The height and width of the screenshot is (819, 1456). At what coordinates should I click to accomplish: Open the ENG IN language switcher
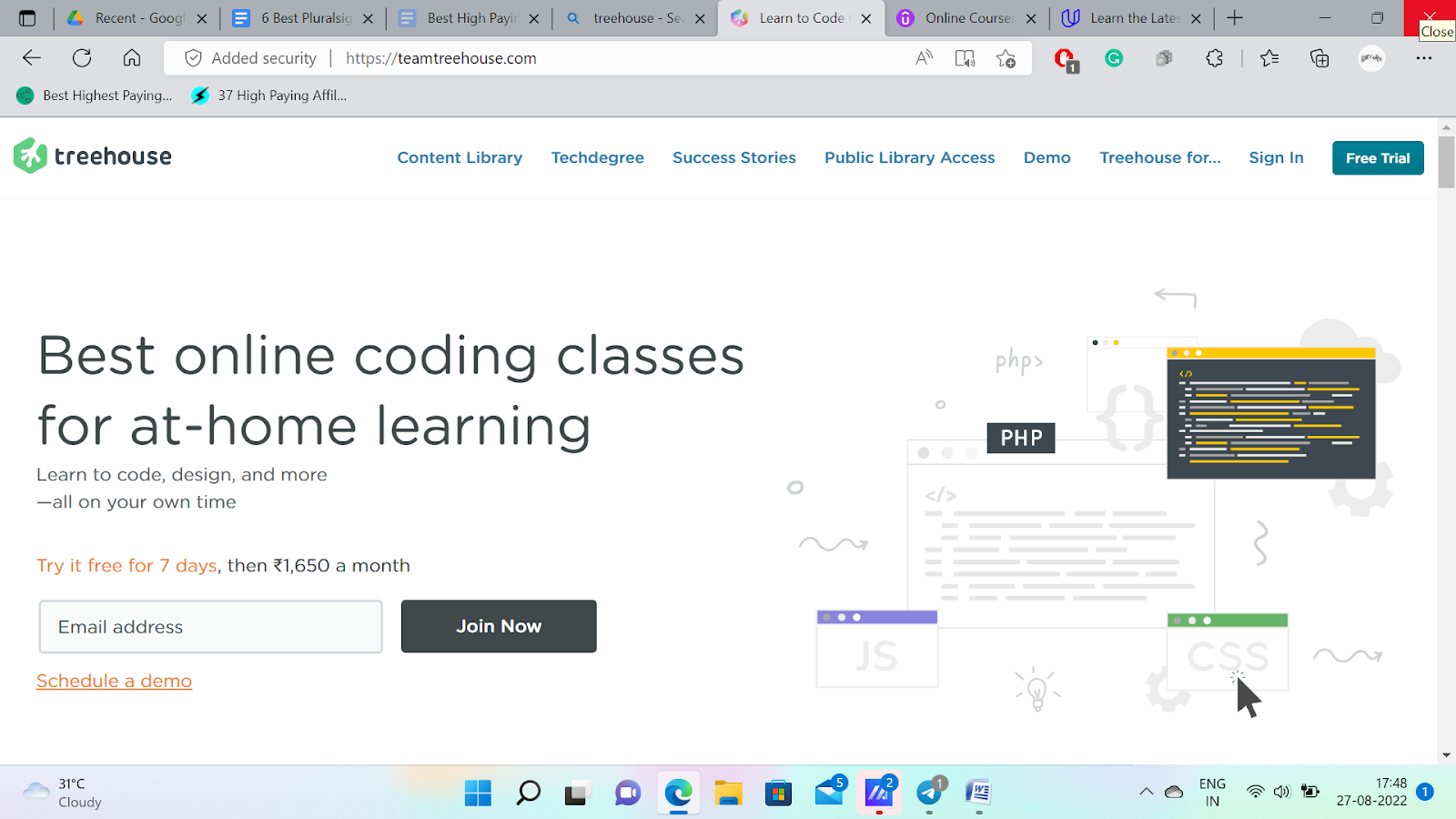point(1212,792)
